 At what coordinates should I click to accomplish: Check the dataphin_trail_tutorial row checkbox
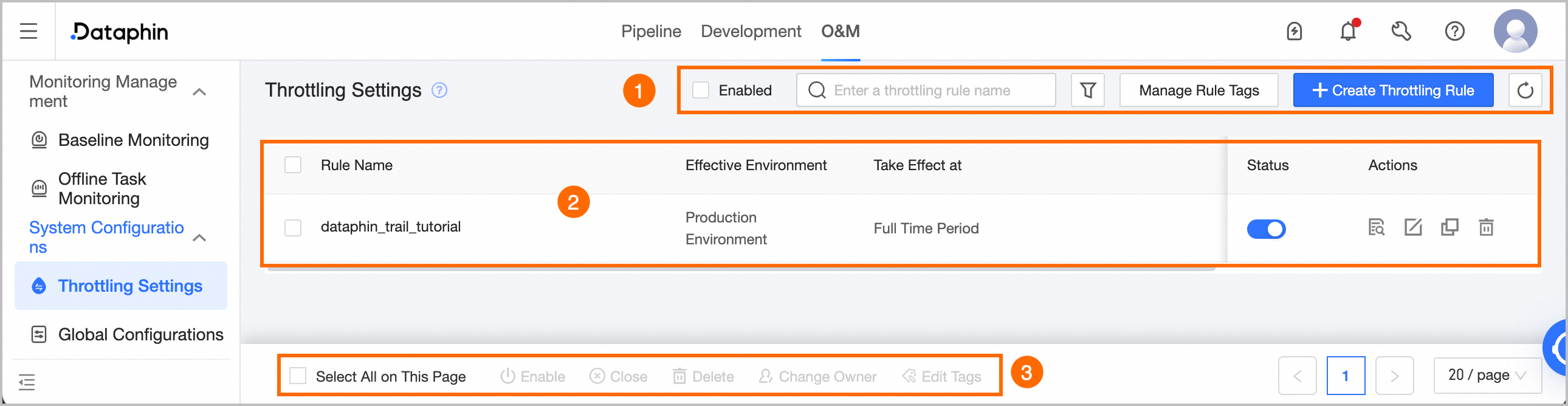(293, 228)
